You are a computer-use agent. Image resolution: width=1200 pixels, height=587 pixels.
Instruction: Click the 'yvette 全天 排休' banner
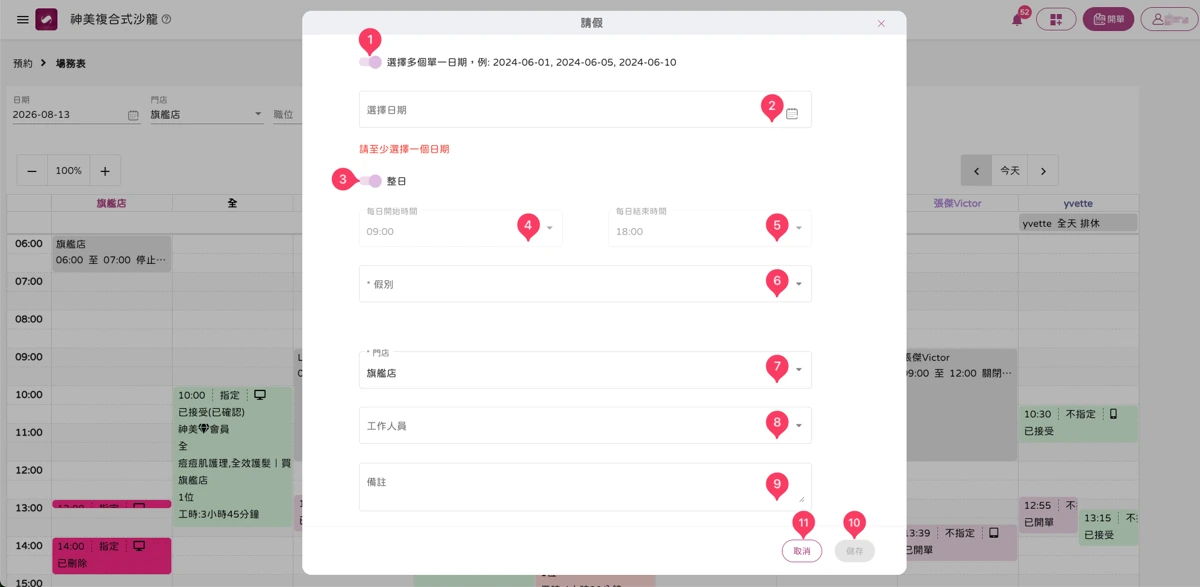point(1078,224)
